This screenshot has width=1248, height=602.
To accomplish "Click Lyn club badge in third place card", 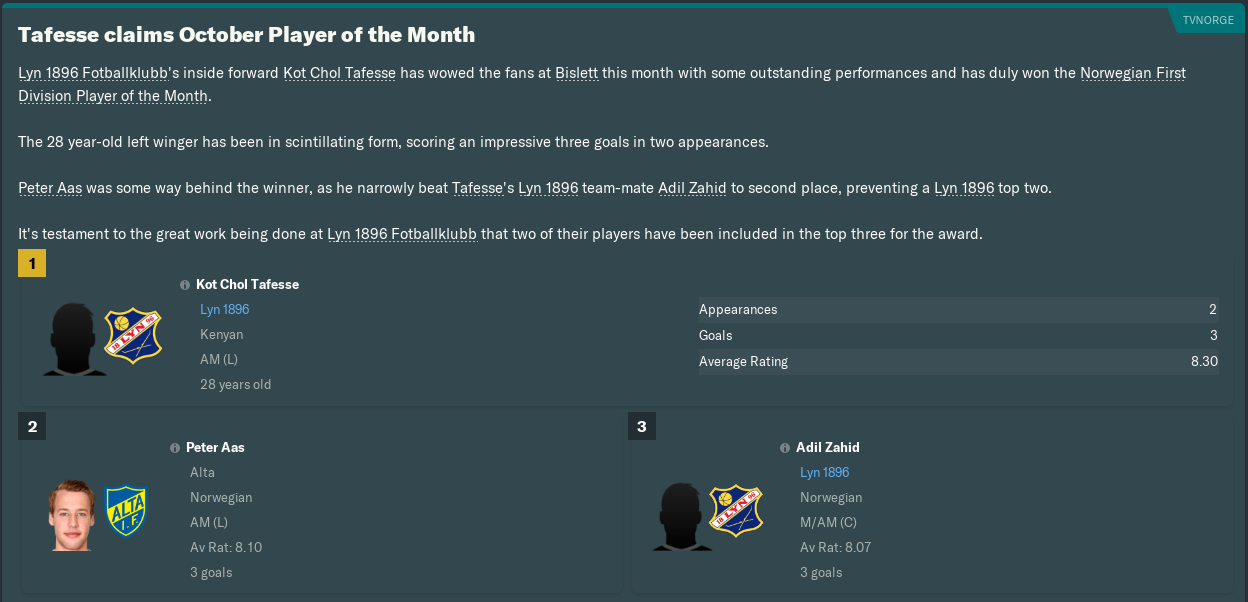I will click(736, 510).
